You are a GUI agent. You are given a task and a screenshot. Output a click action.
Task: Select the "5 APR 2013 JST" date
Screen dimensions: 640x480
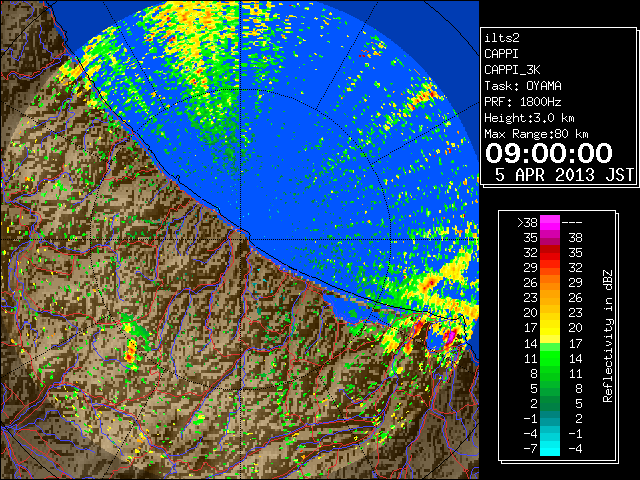564,175
